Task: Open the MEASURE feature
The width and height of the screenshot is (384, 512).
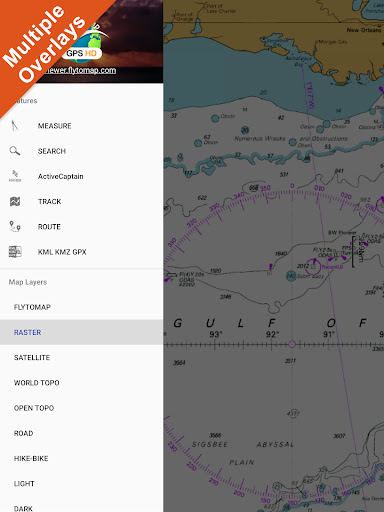Action: pos(81,126)
